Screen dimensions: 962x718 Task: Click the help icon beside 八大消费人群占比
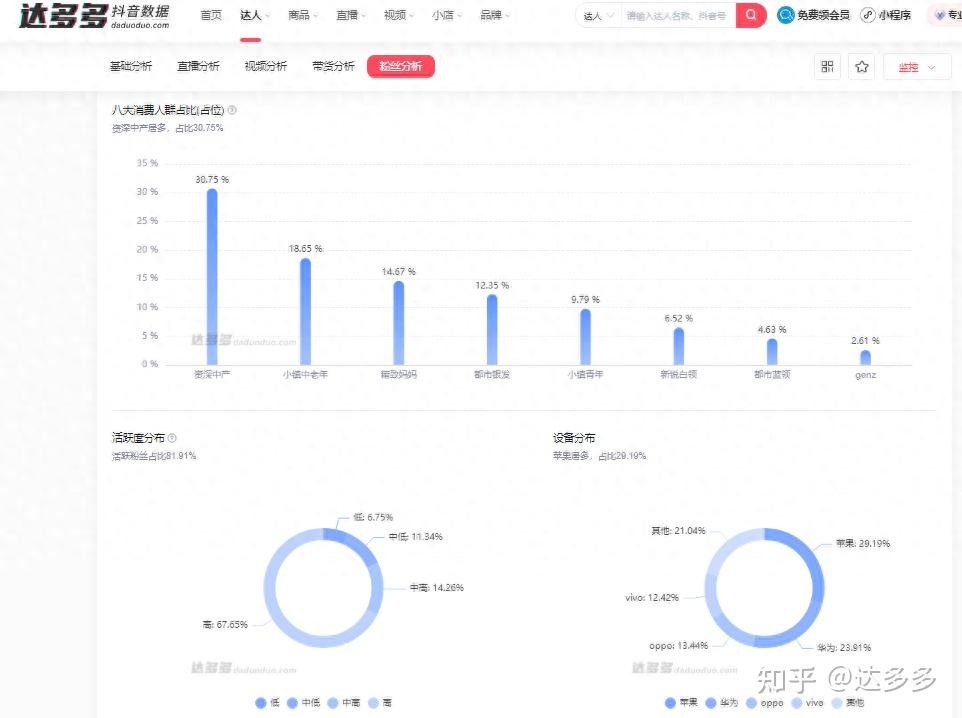(232, 110)
